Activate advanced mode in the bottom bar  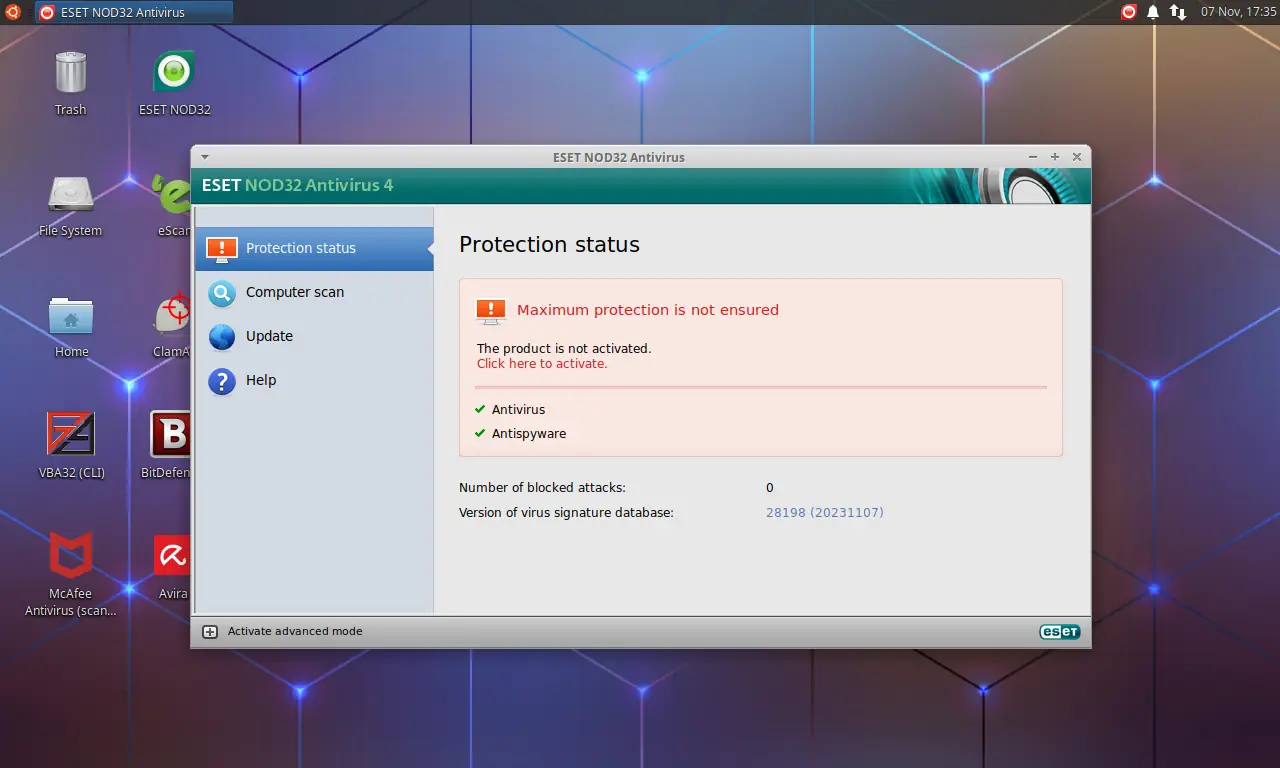(x=283, y=631)
